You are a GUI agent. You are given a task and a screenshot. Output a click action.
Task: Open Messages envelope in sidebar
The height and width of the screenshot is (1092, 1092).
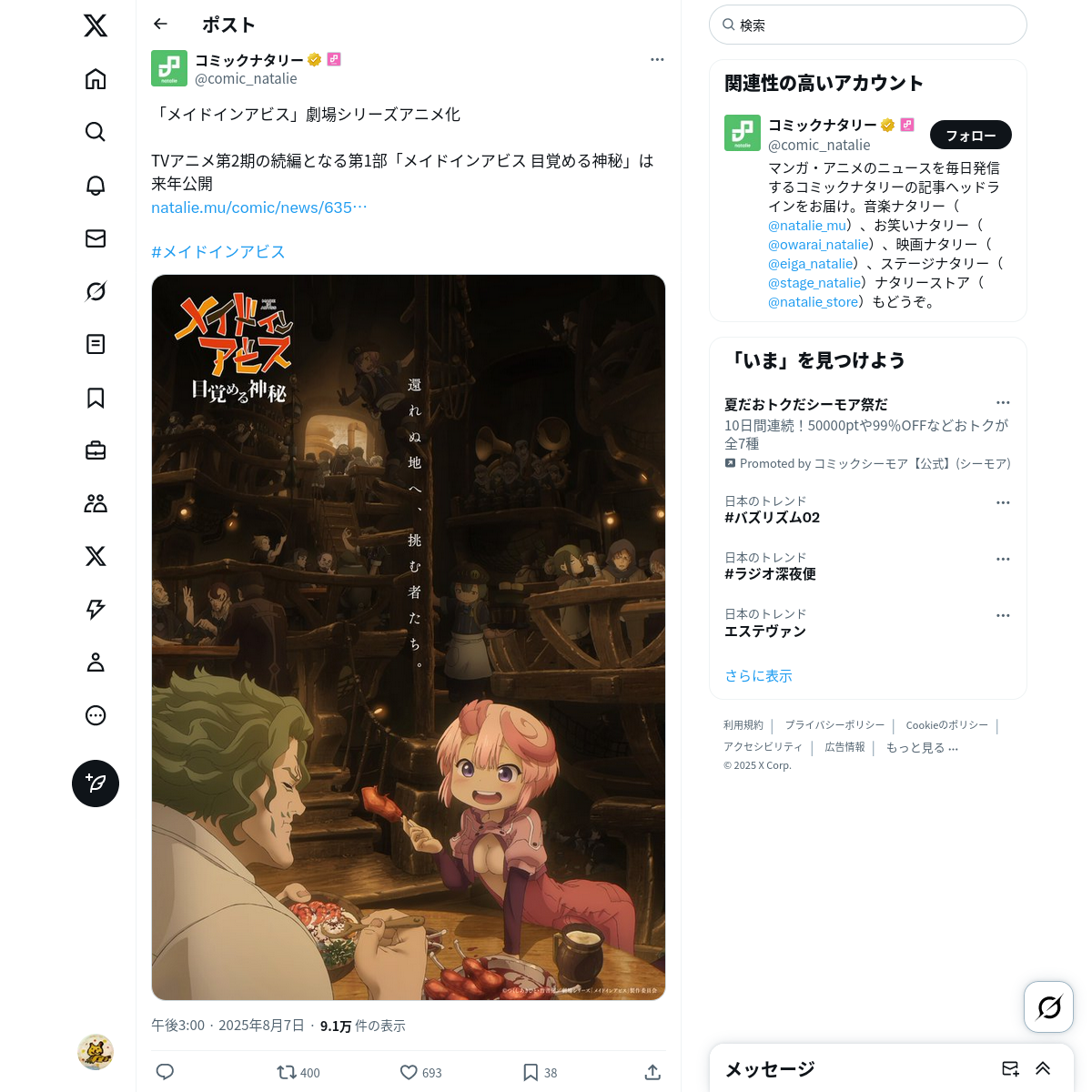[x=96, y=238]
